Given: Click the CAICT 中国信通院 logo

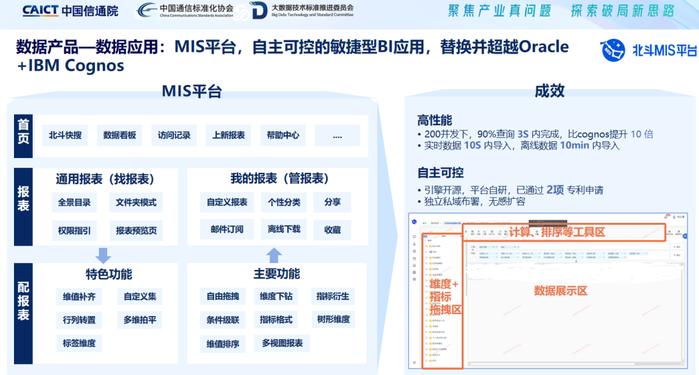Looking at the screenshot, I should tap(70, 11).
